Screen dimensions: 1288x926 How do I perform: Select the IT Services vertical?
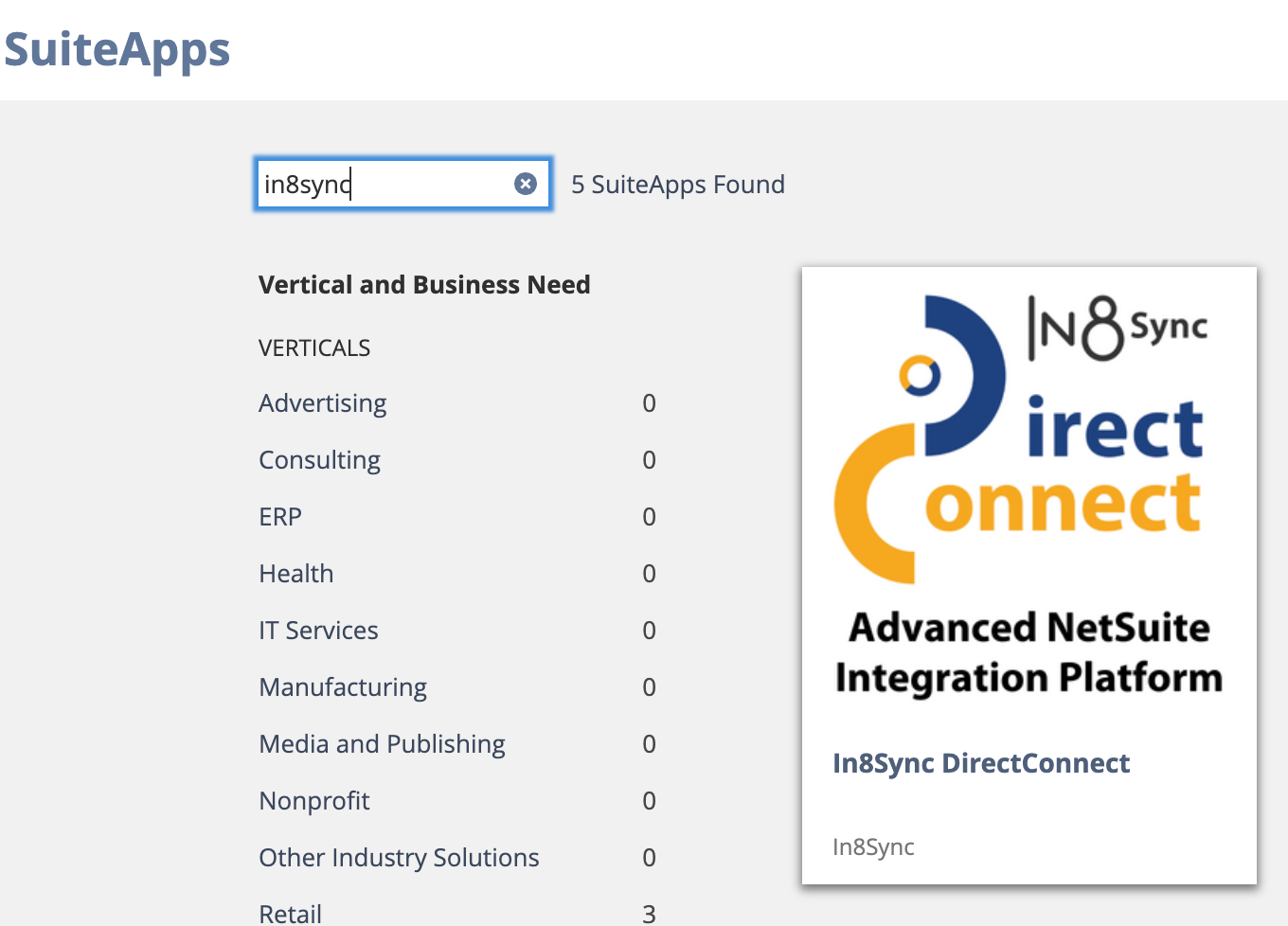318,631
